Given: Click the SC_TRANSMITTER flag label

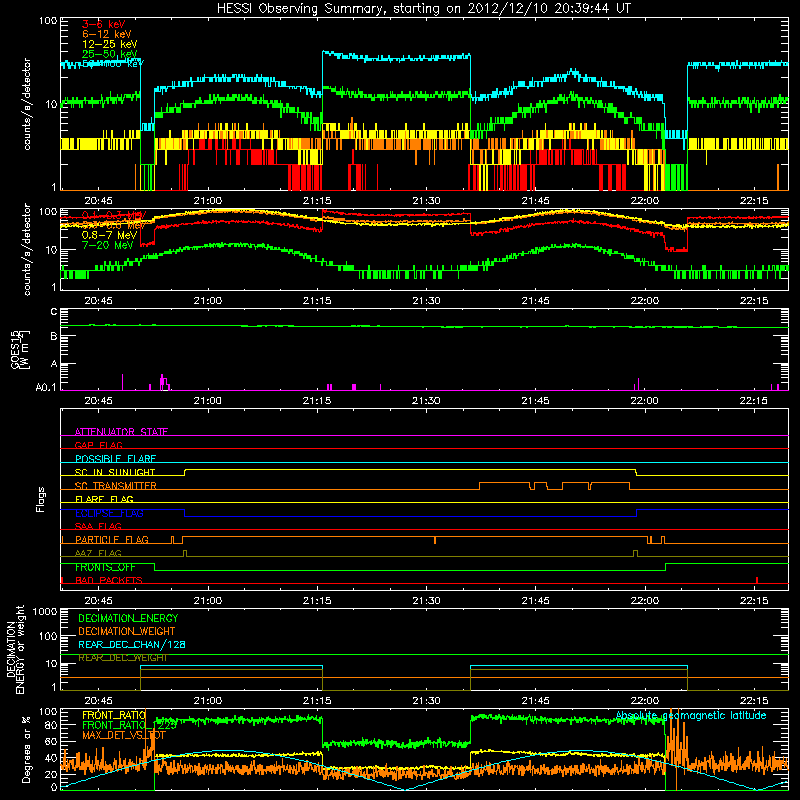Looking at the screenshot, I should (116, 486).
